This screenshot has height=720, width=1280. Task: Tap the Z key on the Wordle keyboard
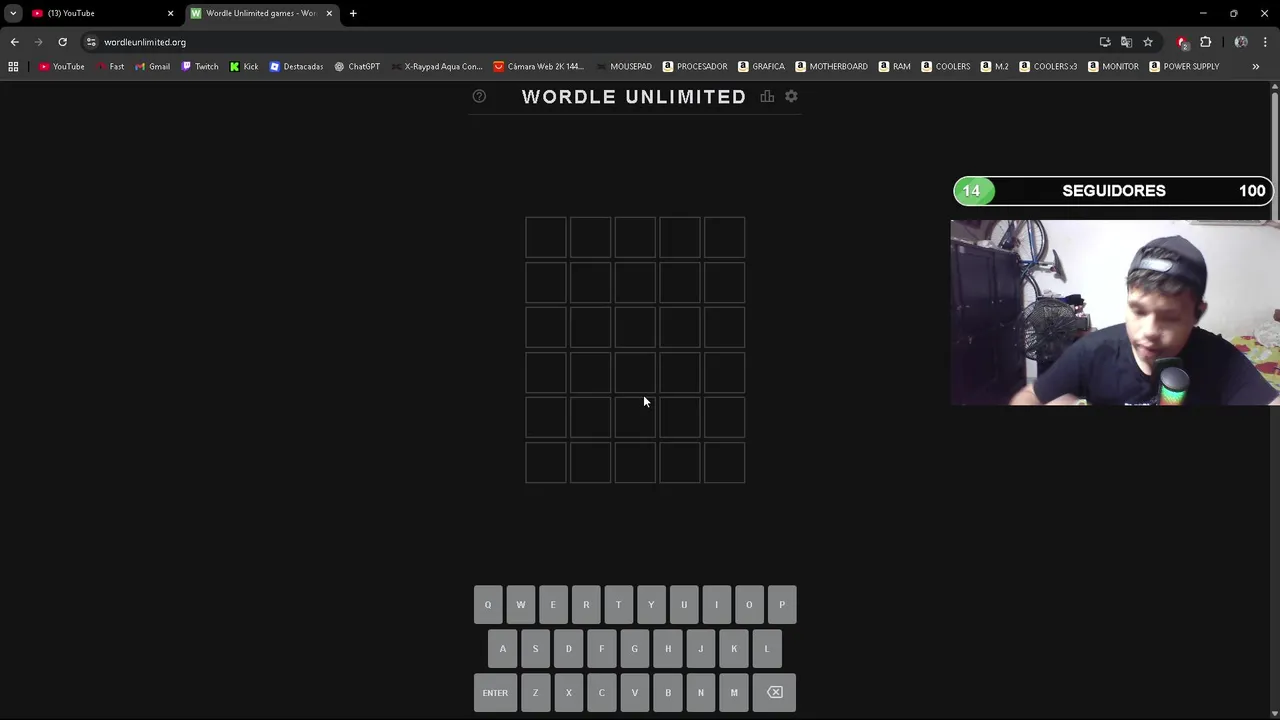(535, 692)
